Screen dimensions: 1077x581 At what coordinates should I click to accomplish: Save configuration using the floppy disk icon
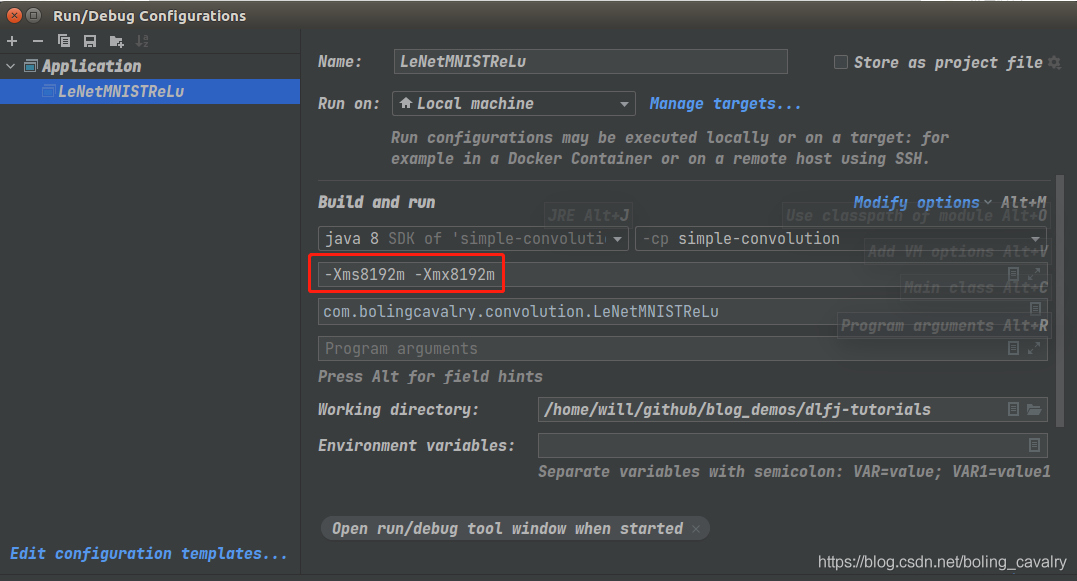point(90,41)
